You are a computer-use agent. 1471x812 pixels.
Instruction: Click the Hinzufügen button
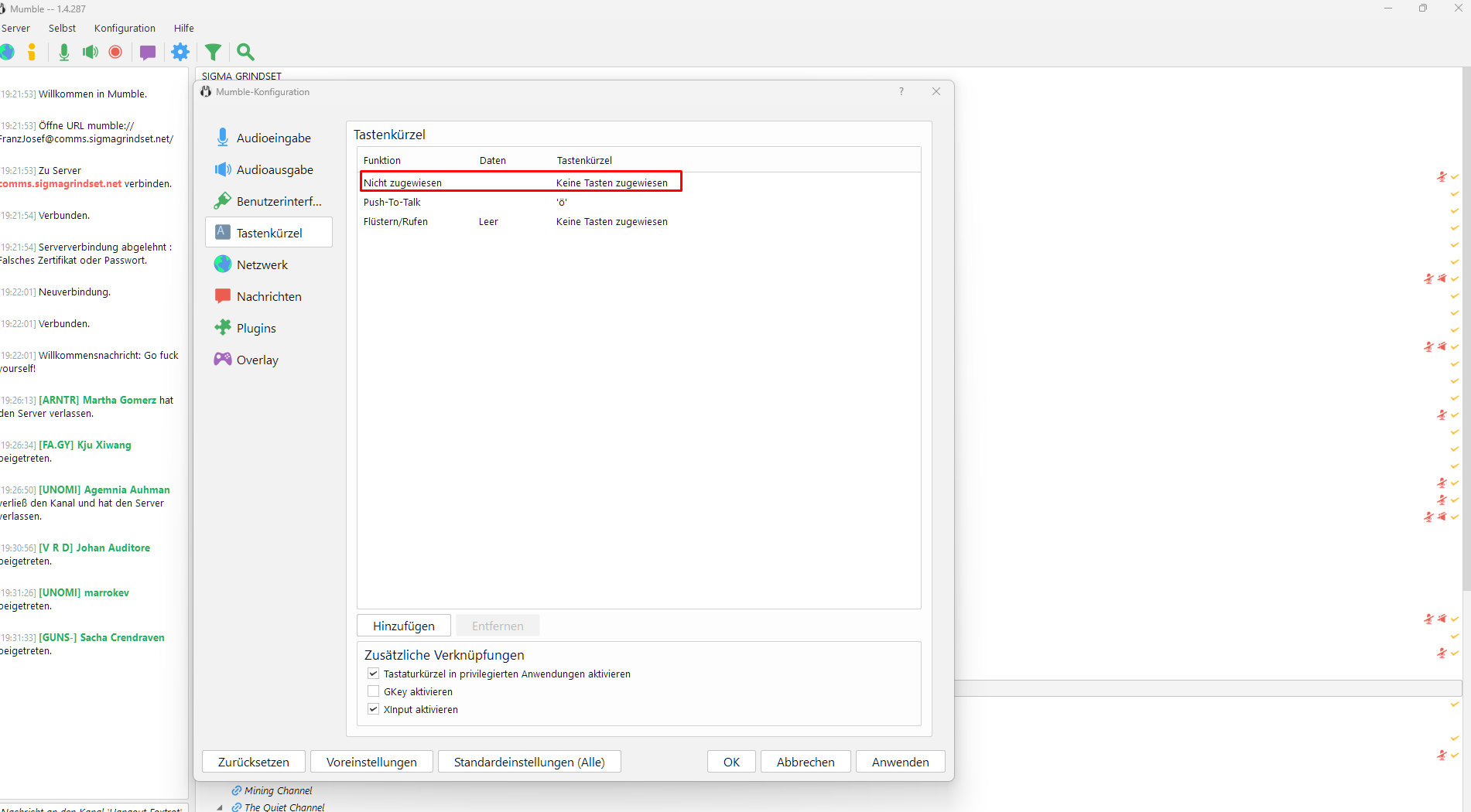[404, 626]
